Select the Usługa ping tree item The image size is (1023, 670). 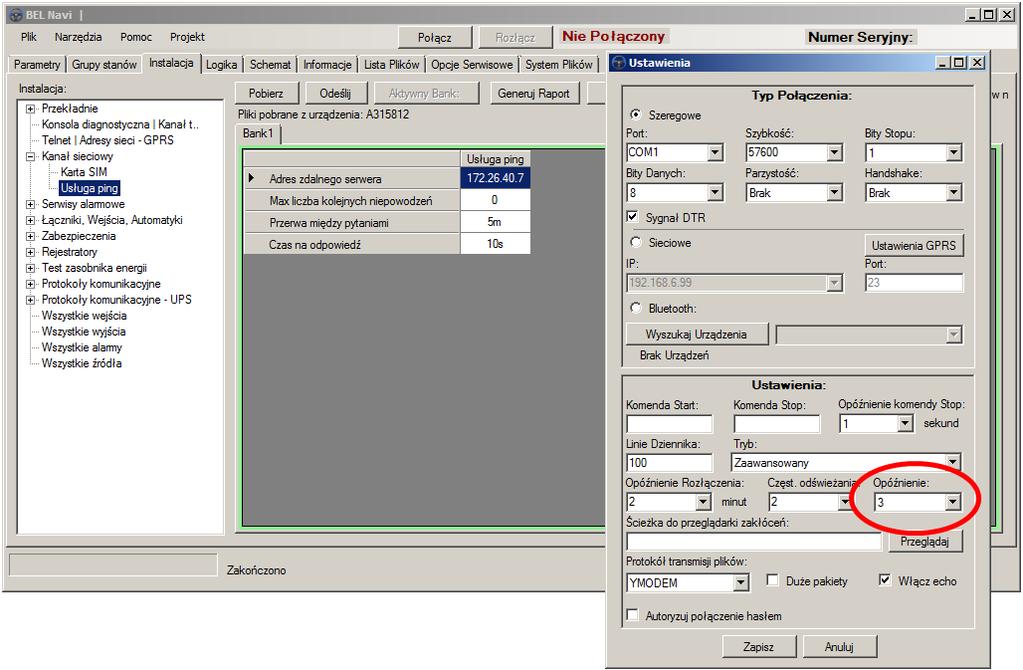pyautogui.click(x=89, y=188)
